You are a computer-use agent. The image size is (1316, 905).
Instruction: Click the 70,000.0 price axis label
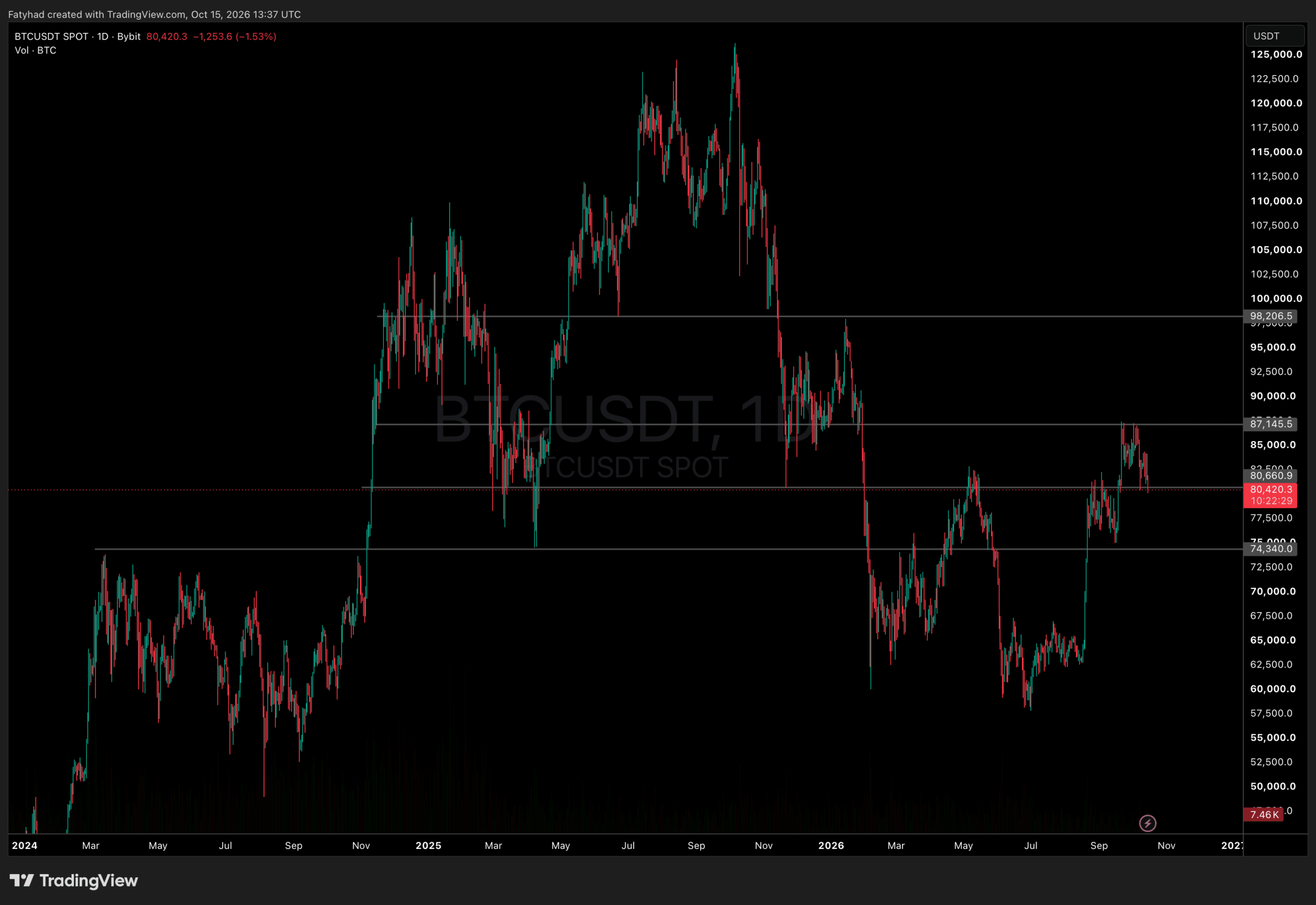coord(1273,591)
